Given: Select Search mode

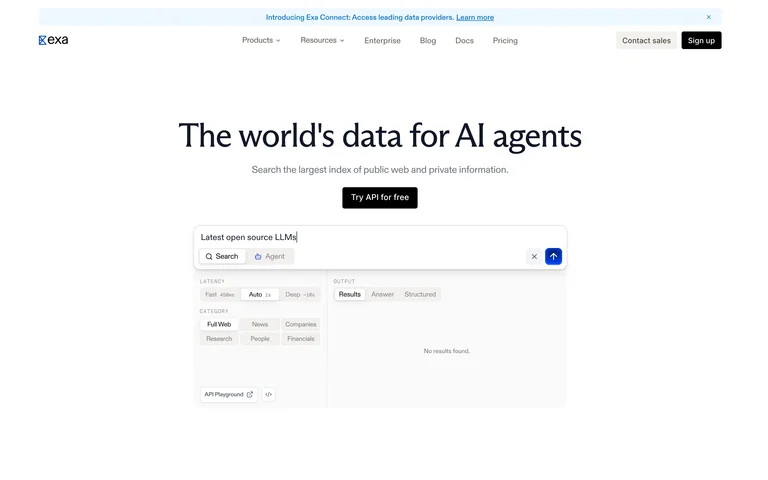Looking at the screenshot, I should click(222, 256).
